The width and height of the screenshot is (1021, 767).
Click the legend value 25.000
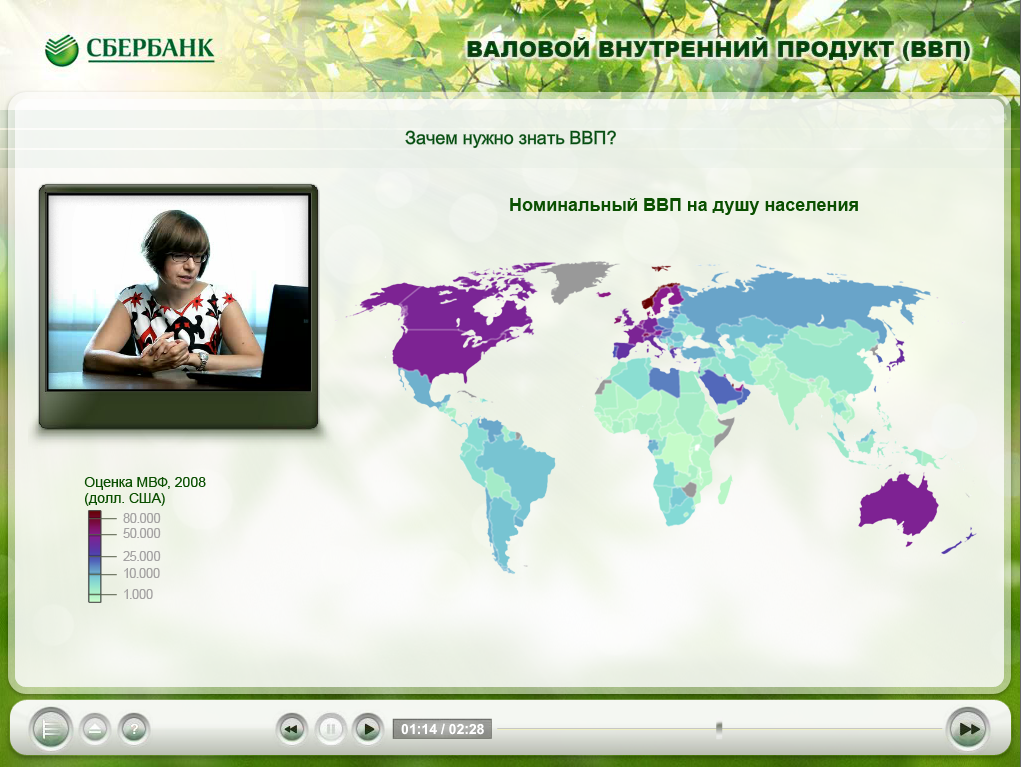click(x=141, y=556)
